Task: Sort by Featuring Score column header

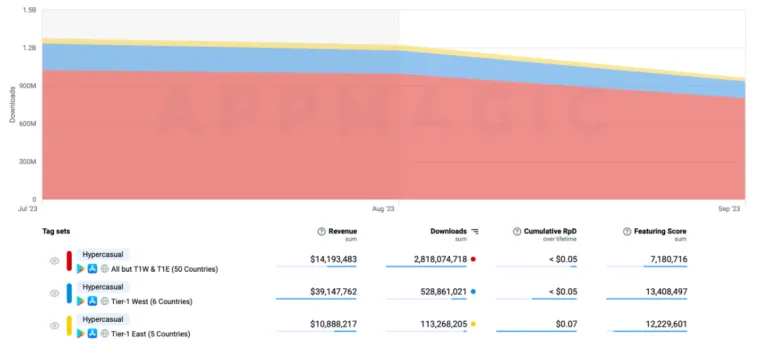Action: [x=660, y=232]
